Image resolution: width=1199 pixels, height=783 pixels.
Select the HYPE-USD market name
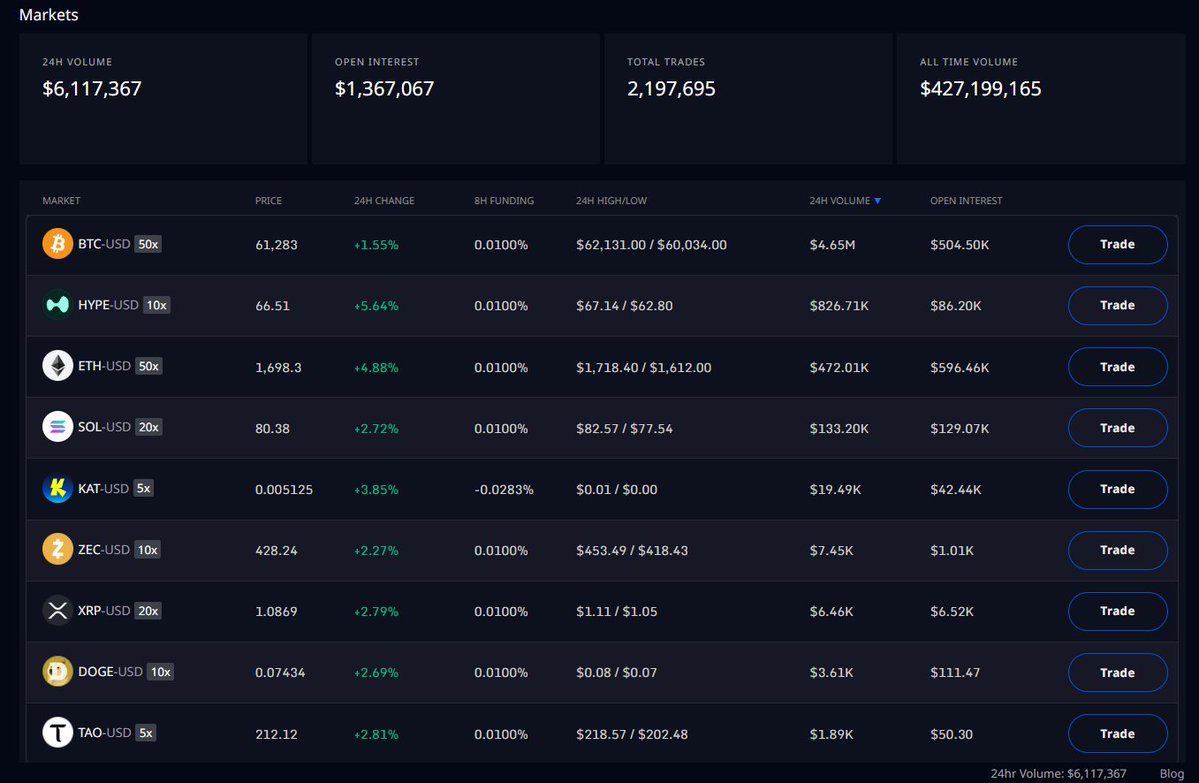pos(108,305)
